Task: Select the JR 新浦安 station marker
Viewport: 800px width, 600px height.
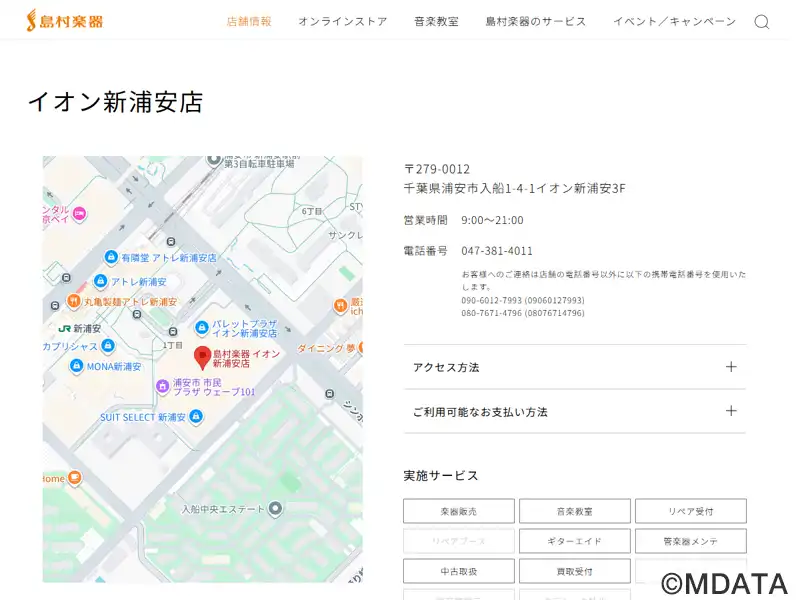Action: pos(64,328)
